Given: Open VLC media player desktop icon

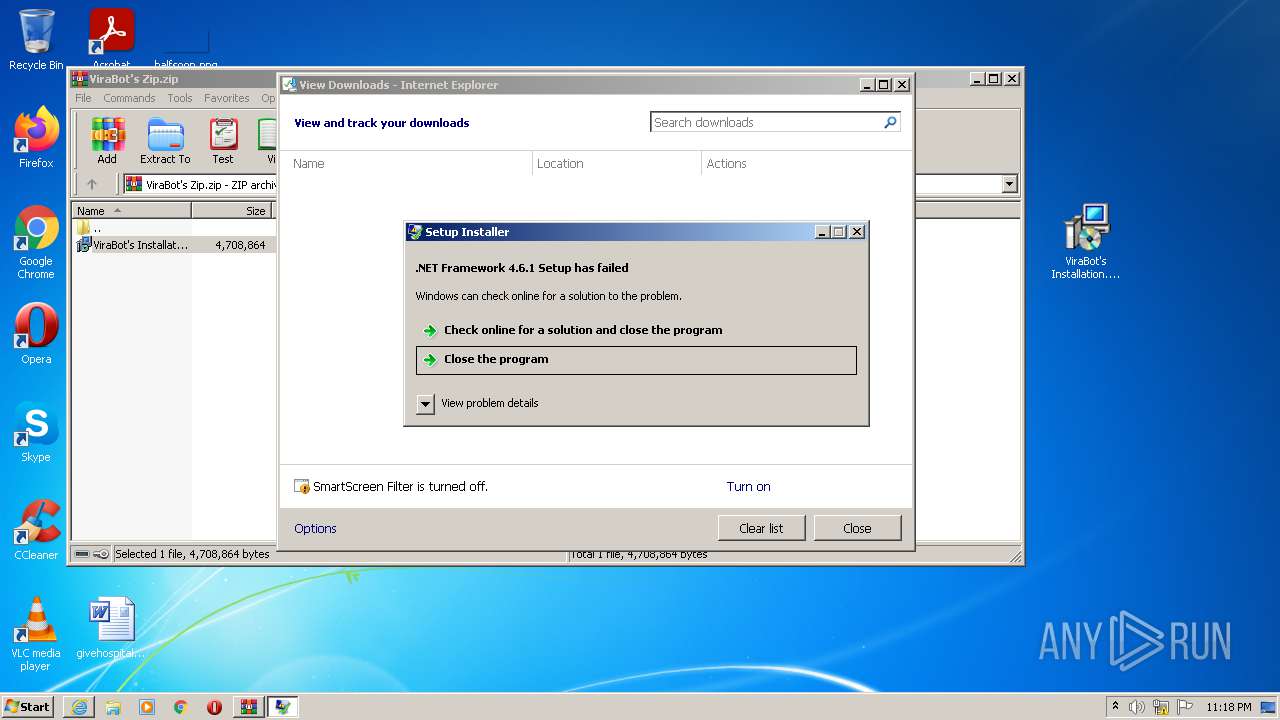Looking at the screenshot, I should point(36,634).
